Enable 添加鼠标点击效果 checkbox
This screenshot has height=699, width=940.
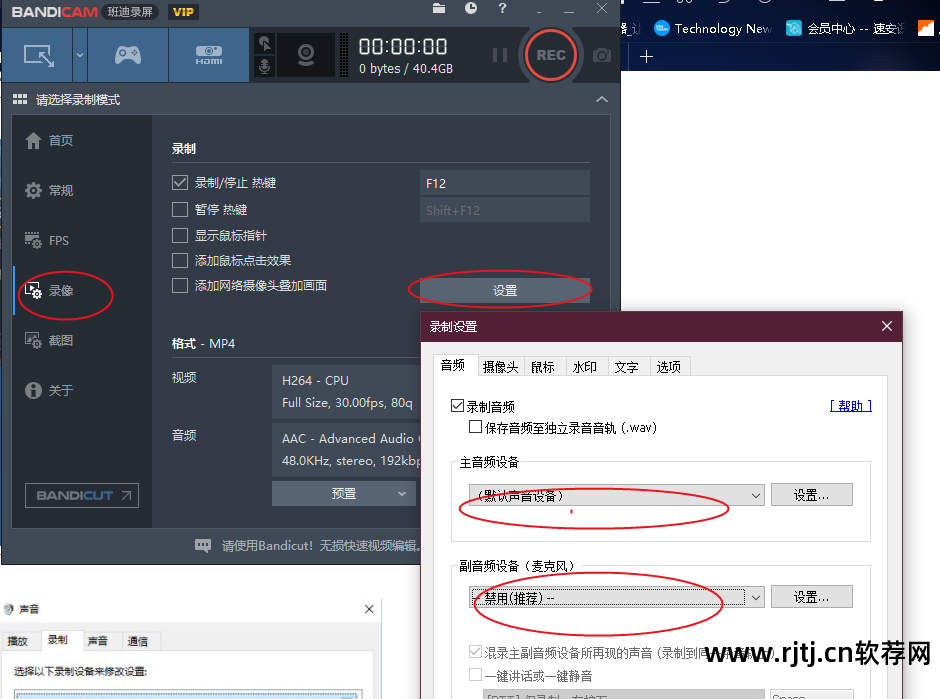(x=180, y=260)
